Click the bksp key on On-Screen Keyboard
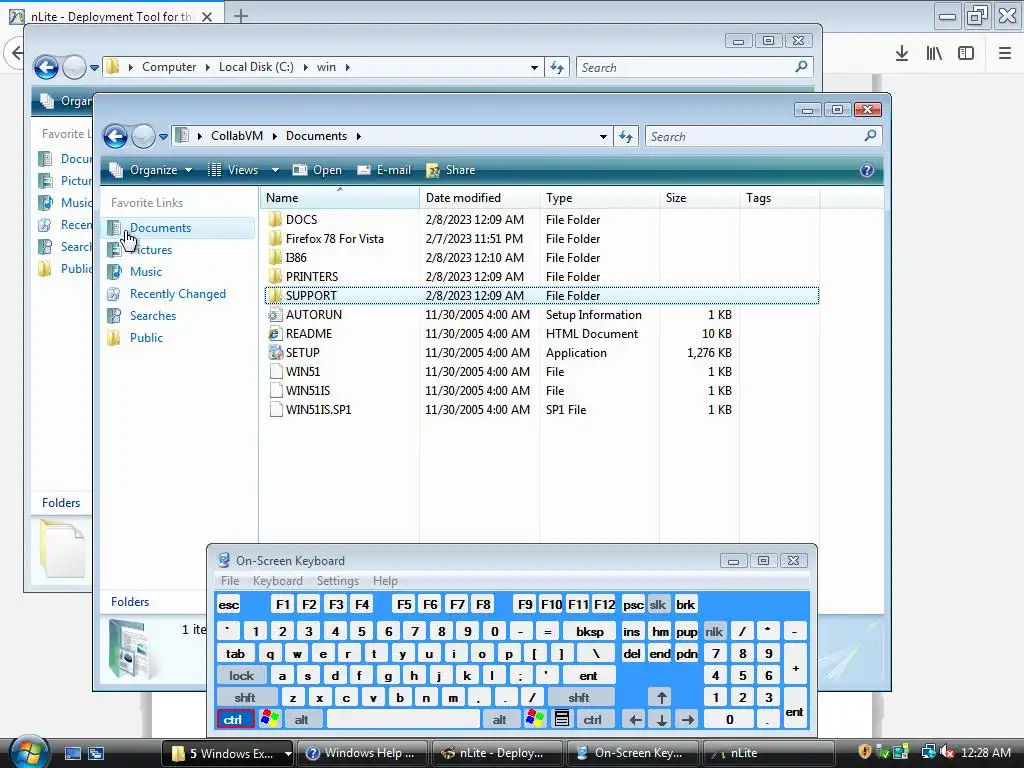This screenshot has height=768, width=1024. [590, 632]
